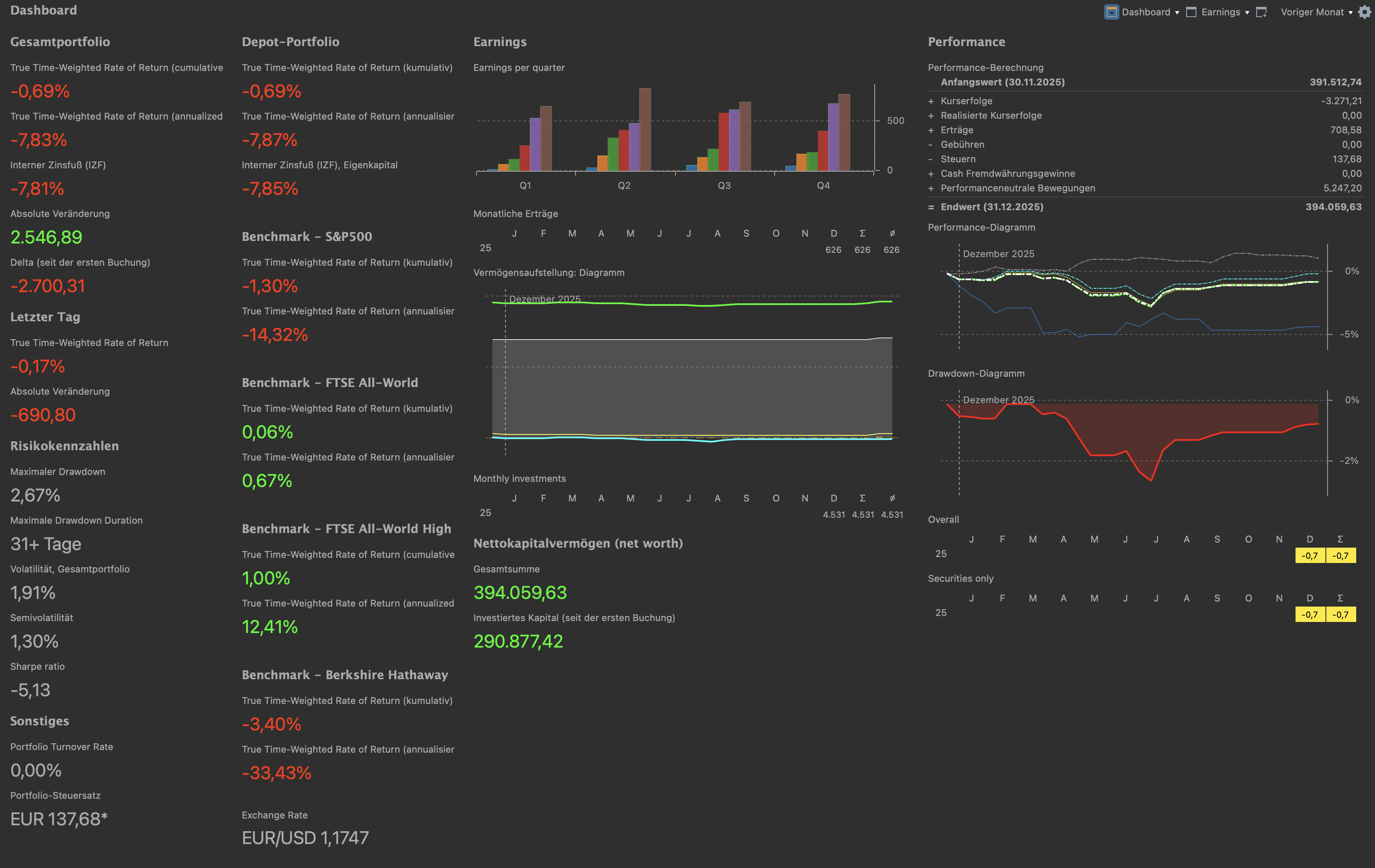1375x868 pixels.
Task: Click the EUR/USD 1,1747 exchange rate
Action: tap(305, 838)
